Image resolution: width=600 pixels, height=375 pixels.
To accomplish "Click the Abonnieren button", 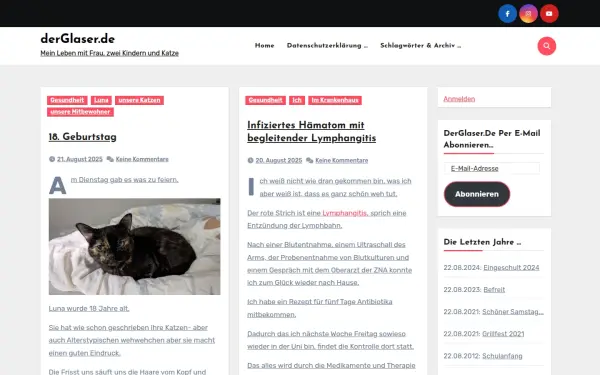I will 477,194.
